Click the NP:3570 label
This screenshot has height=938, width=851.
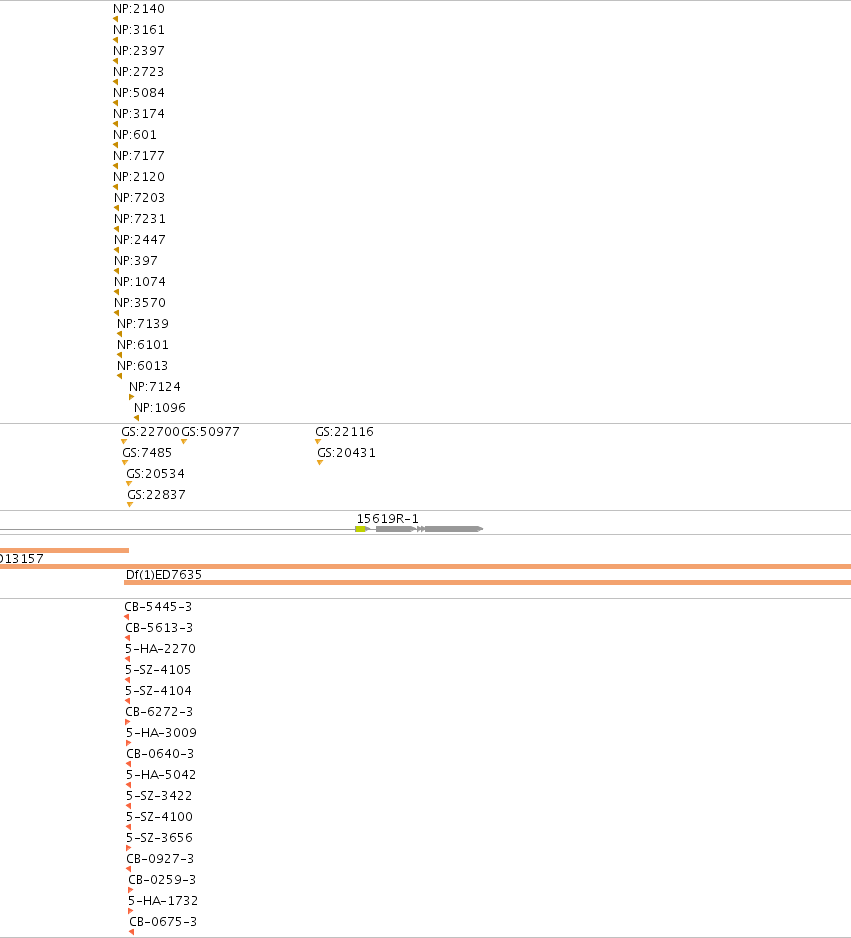[140, 302]
